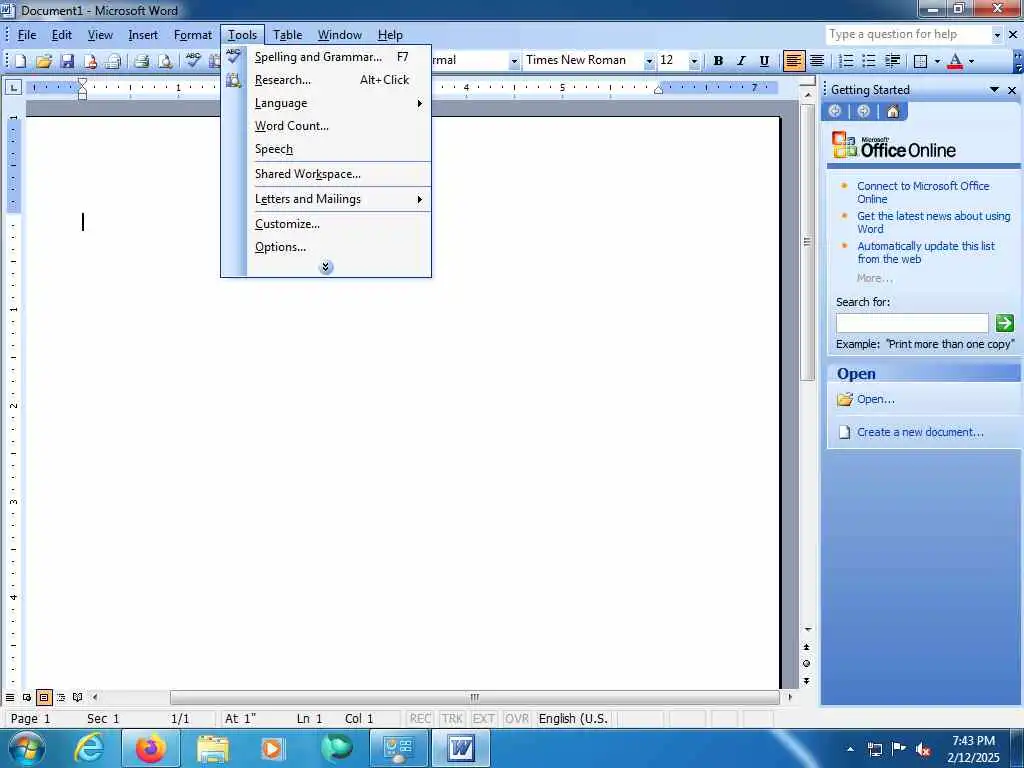Click the Next Page double arrow
Image resolution: width=1024 pixels, height=768 pixels.
point(807,680)
